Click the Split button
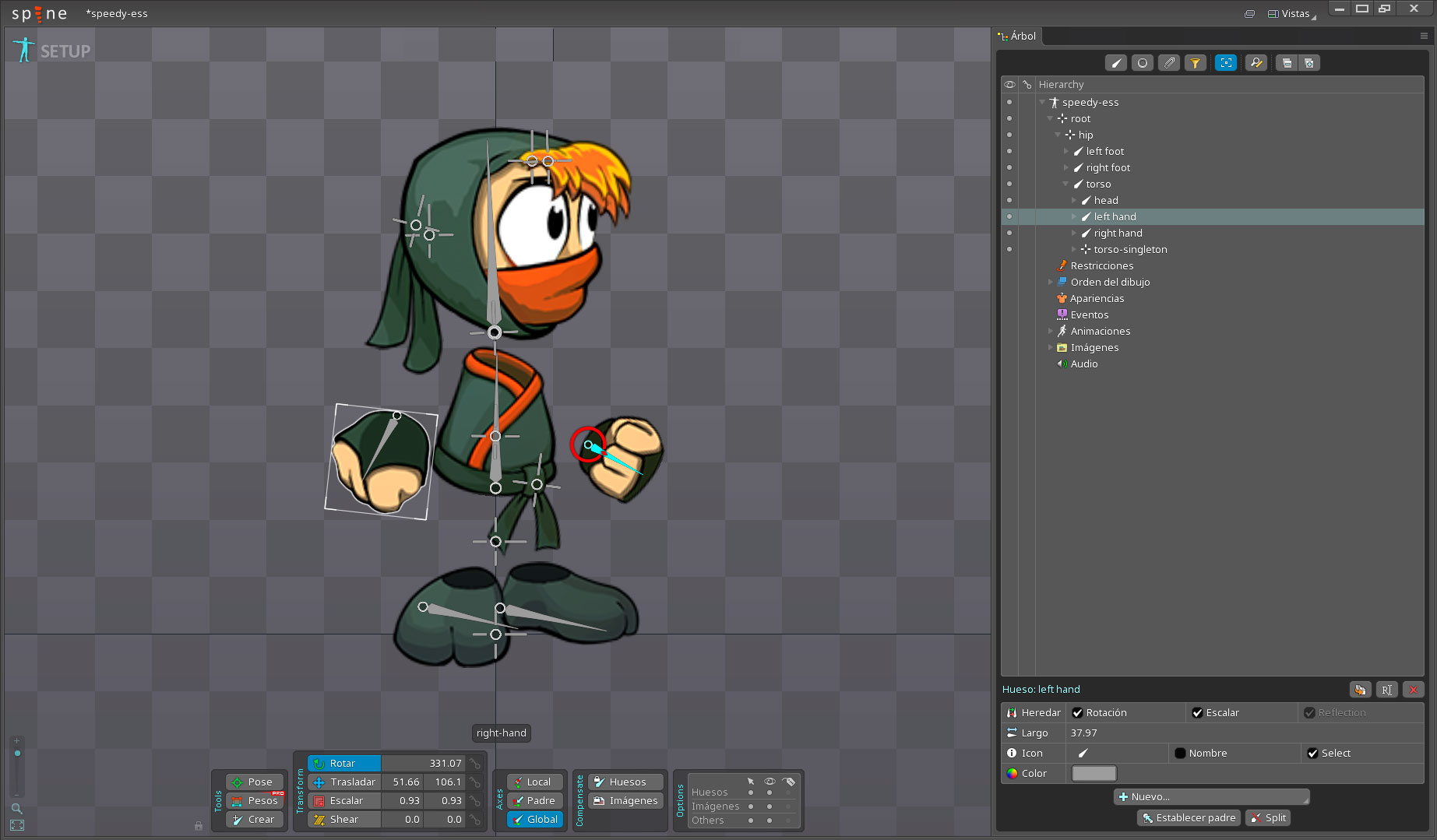This screenshot has height=840, width=1437. click(1268, 817)
